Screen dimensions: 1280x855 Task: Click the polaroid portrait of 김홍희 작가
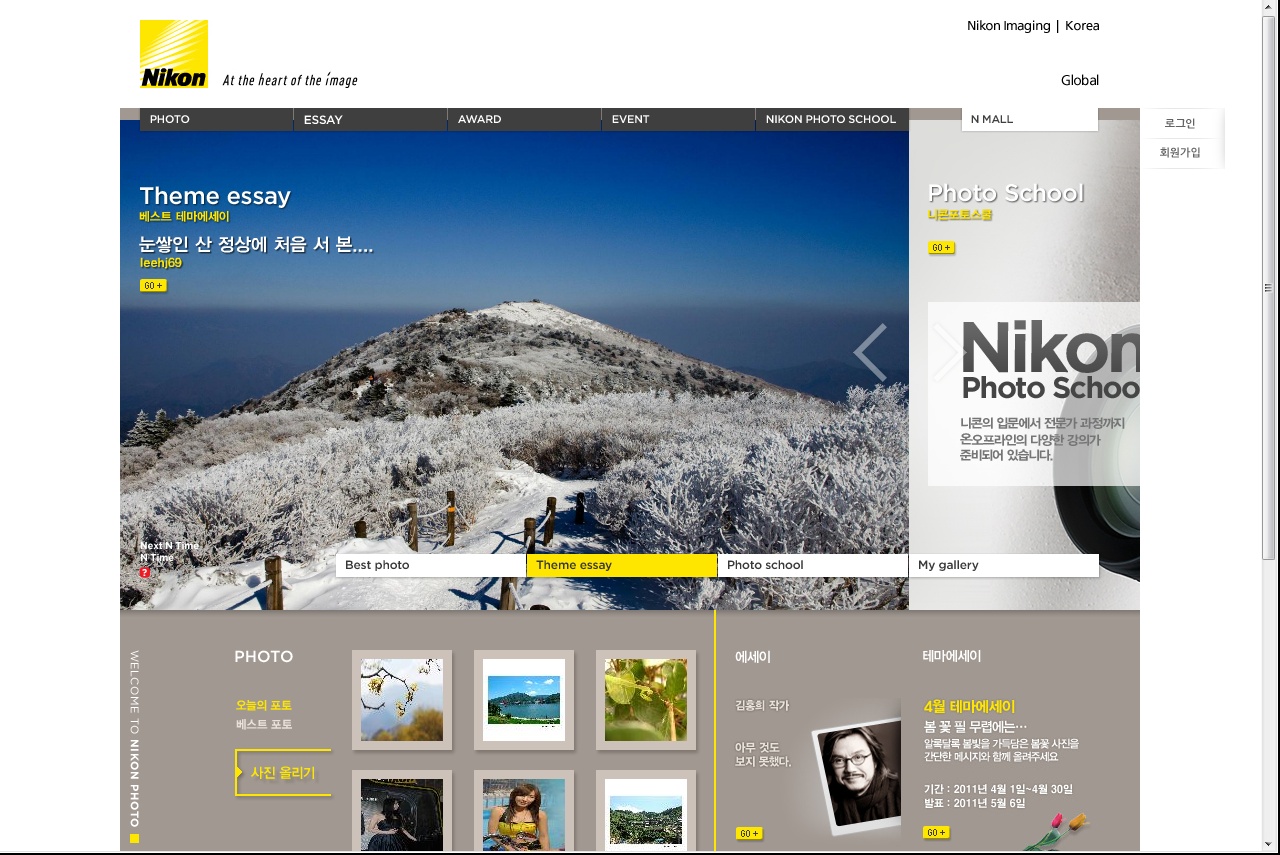[856, 775]
